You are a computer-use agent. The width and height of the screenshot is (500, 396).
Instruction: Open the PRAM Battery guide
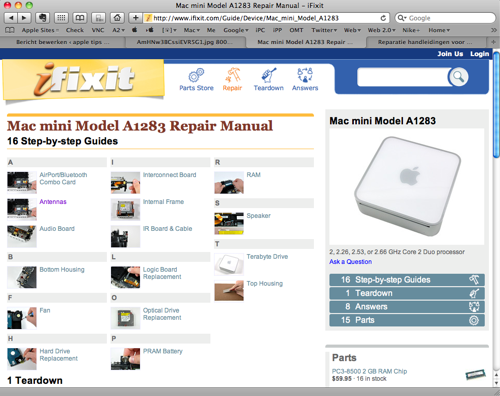pyautogui.click(x=163, y=351)
